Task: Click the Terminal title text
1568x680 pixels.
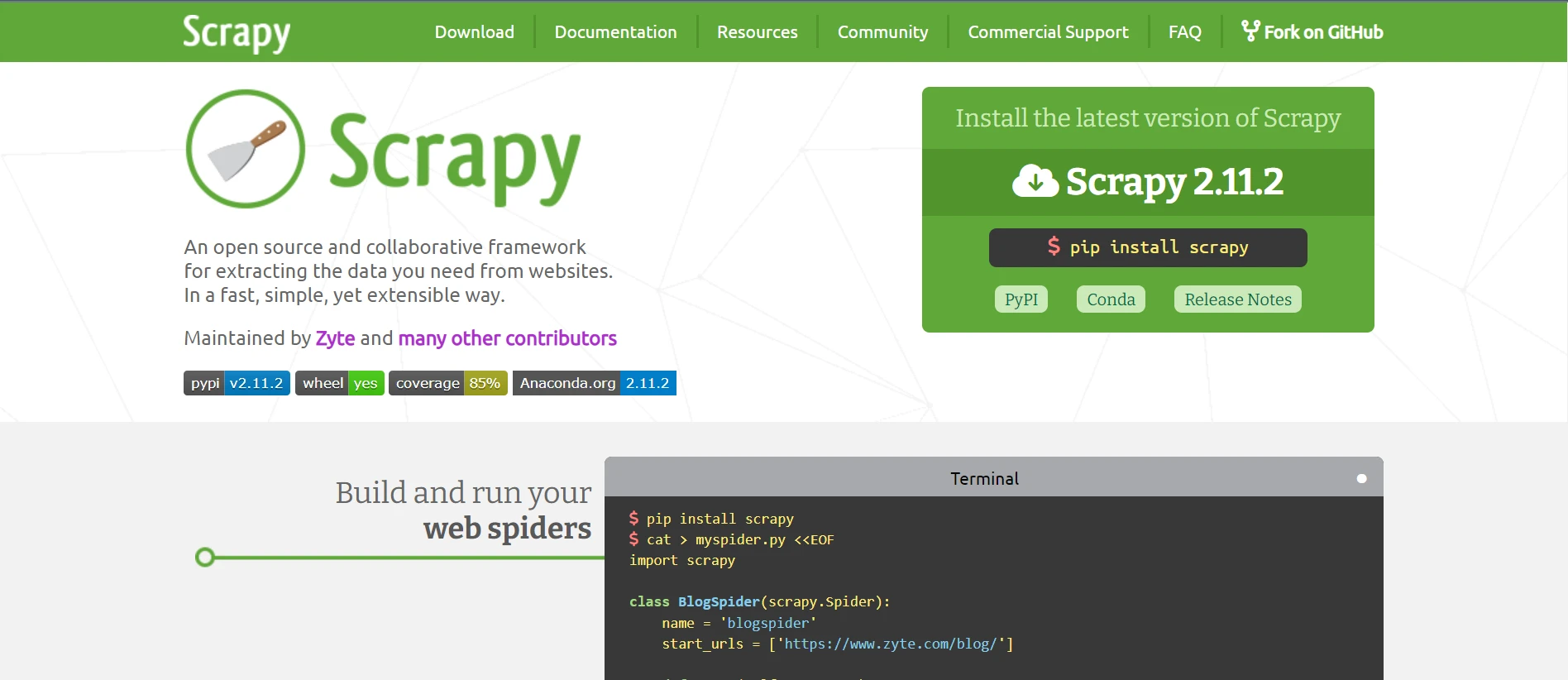Action: pyautogui.click(x=984, y=478)
